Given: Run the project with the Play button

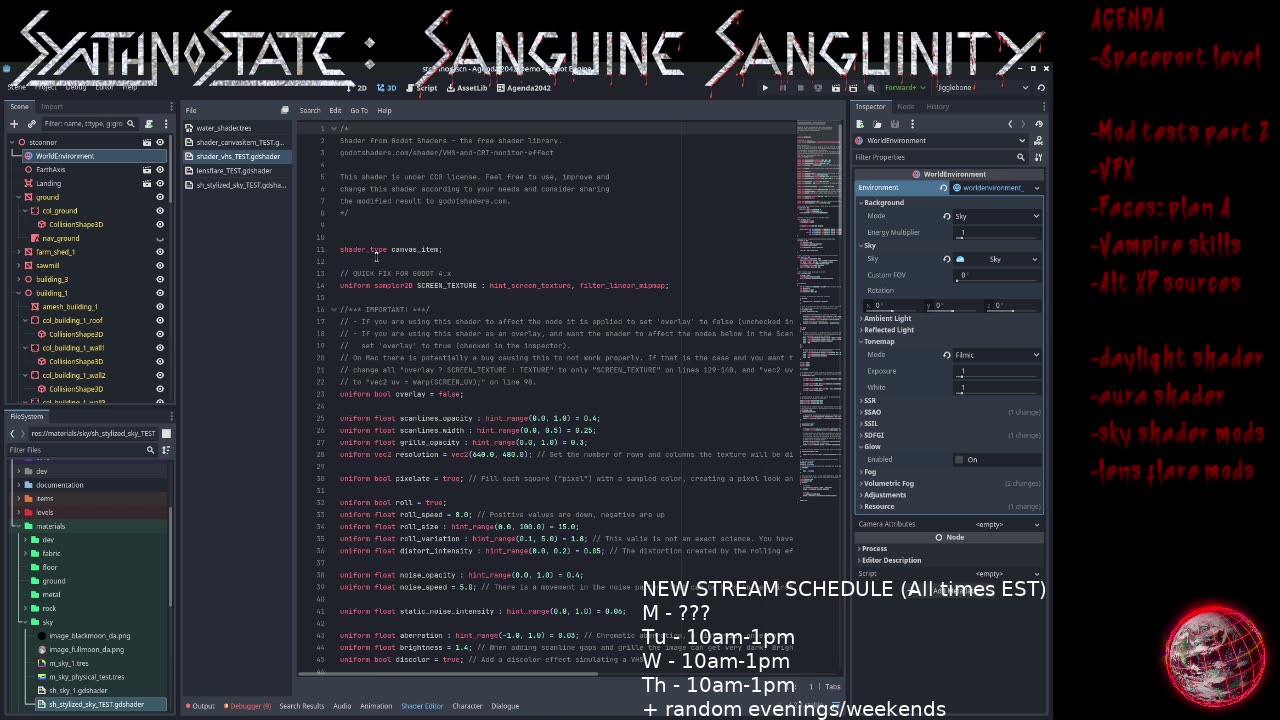Looking at the screenshot, I should pos(765,88).
